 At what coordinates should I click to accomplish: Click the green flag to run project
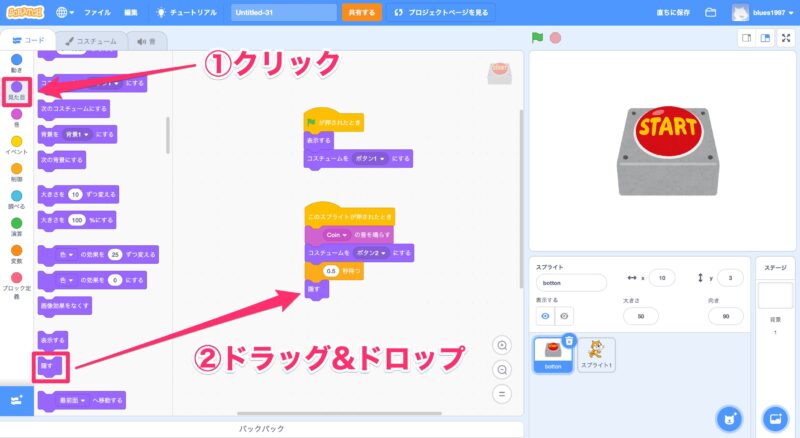point(537,38)
